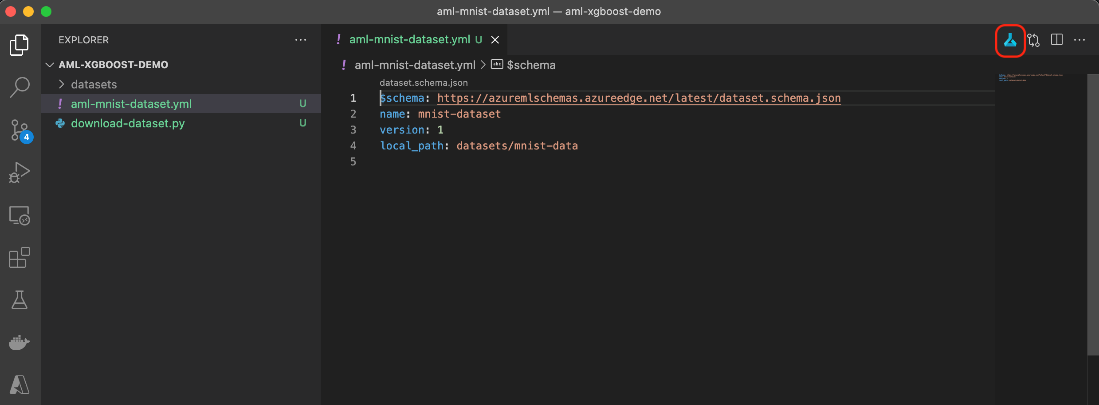1099x405 pixels.
Task: Open the Remote Explorer view
Action: [x=20, y=216]
